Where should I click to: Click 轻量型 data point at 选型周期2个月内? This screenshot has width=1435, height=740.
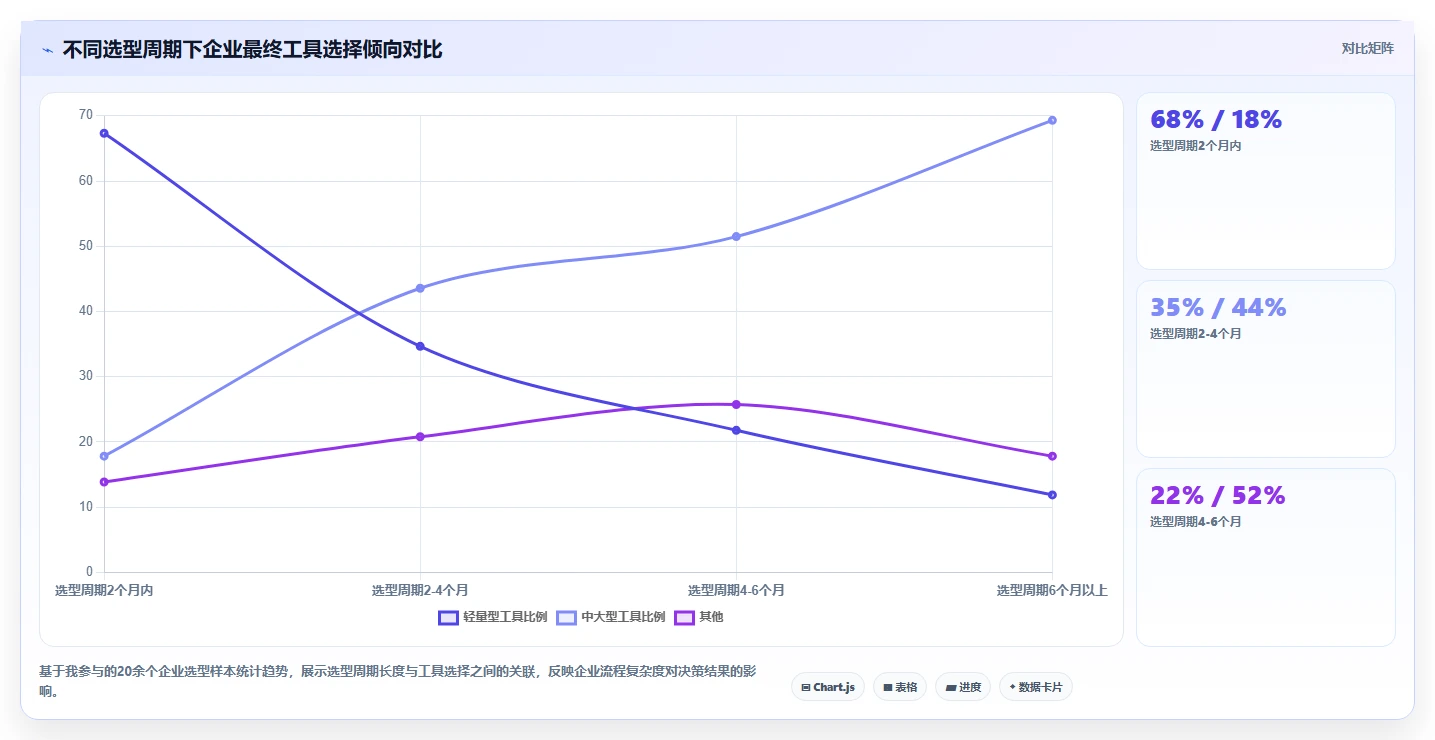104,133
